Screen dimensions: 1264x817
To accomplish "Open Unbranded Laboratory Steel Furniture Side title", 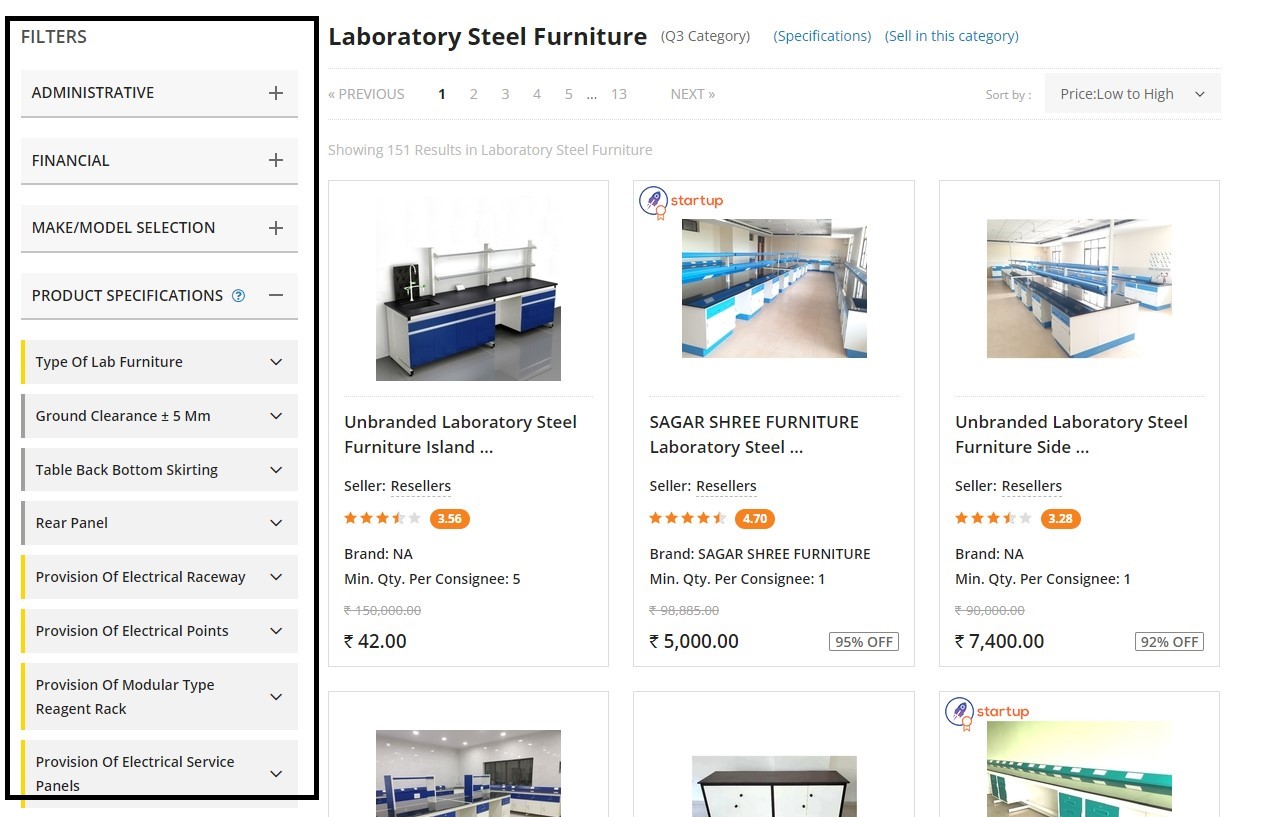I will point(1071,434).
